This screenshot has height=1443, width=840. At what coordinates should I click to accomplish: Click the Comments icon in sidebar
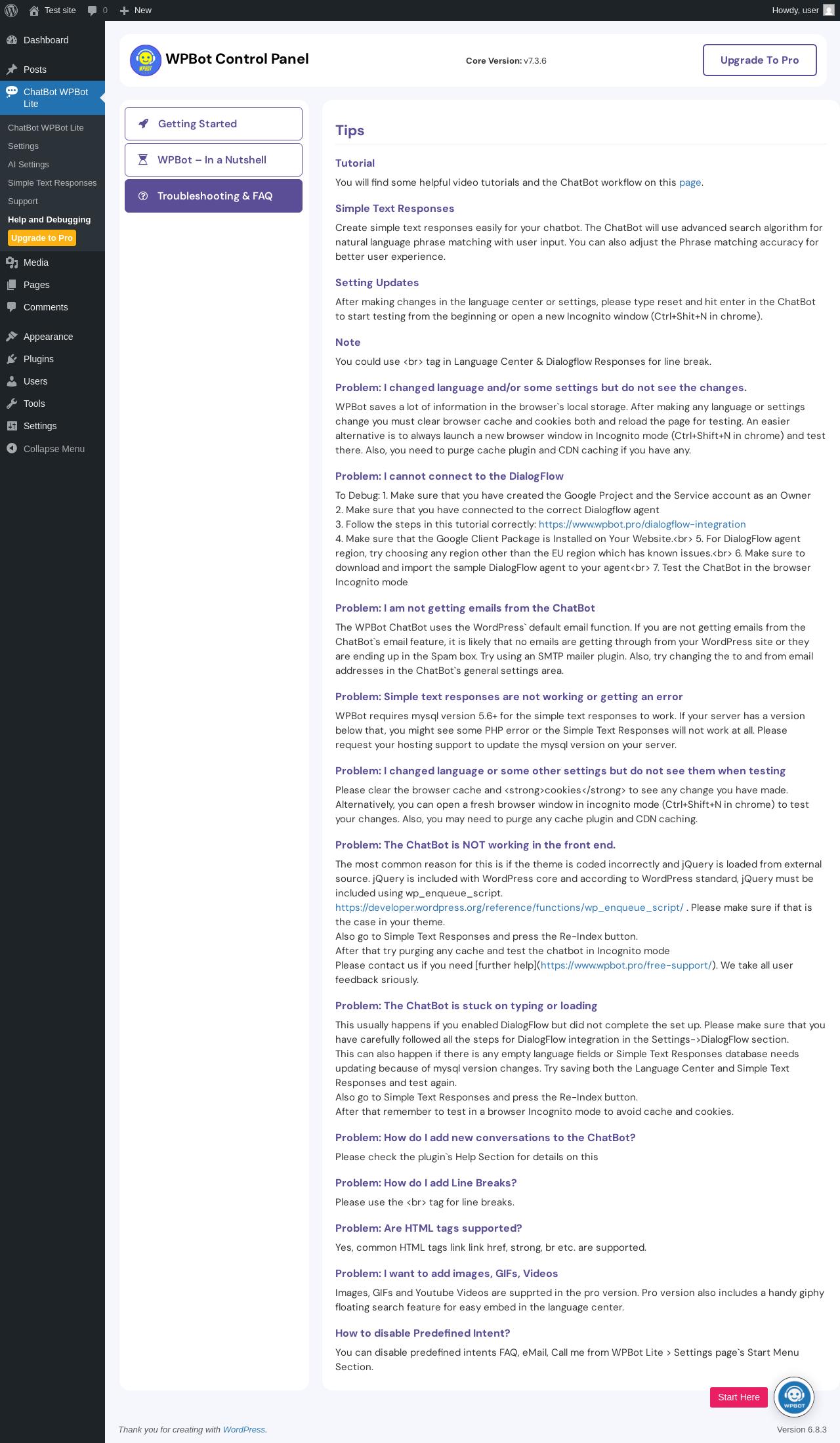[x=12, y=307]
